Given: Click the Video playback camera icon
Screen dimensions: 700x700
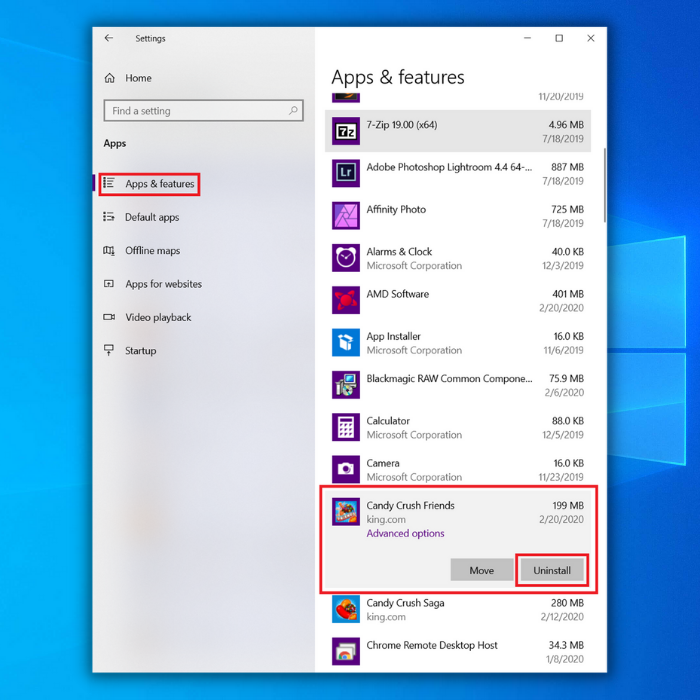Looking at the screenshot, I should (109, 317).
